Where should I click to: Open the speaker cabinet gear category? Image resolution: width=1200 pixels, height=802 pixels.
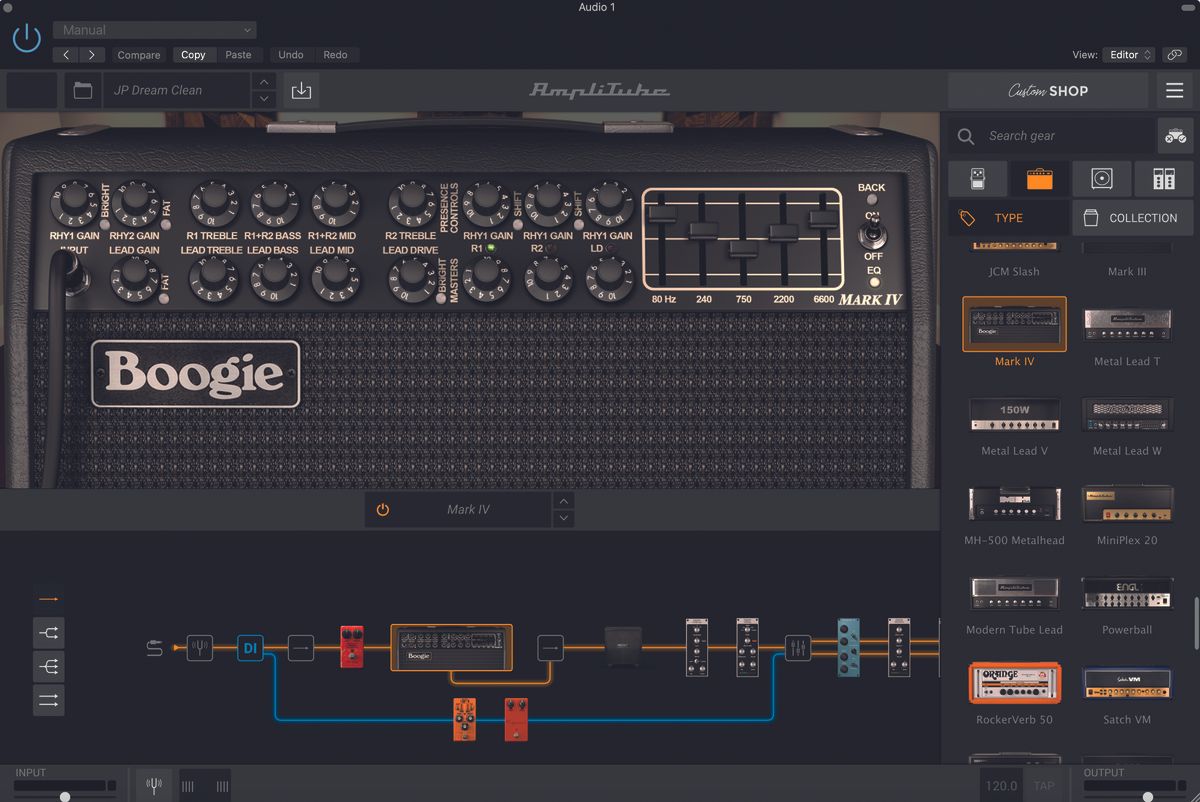1101,178
